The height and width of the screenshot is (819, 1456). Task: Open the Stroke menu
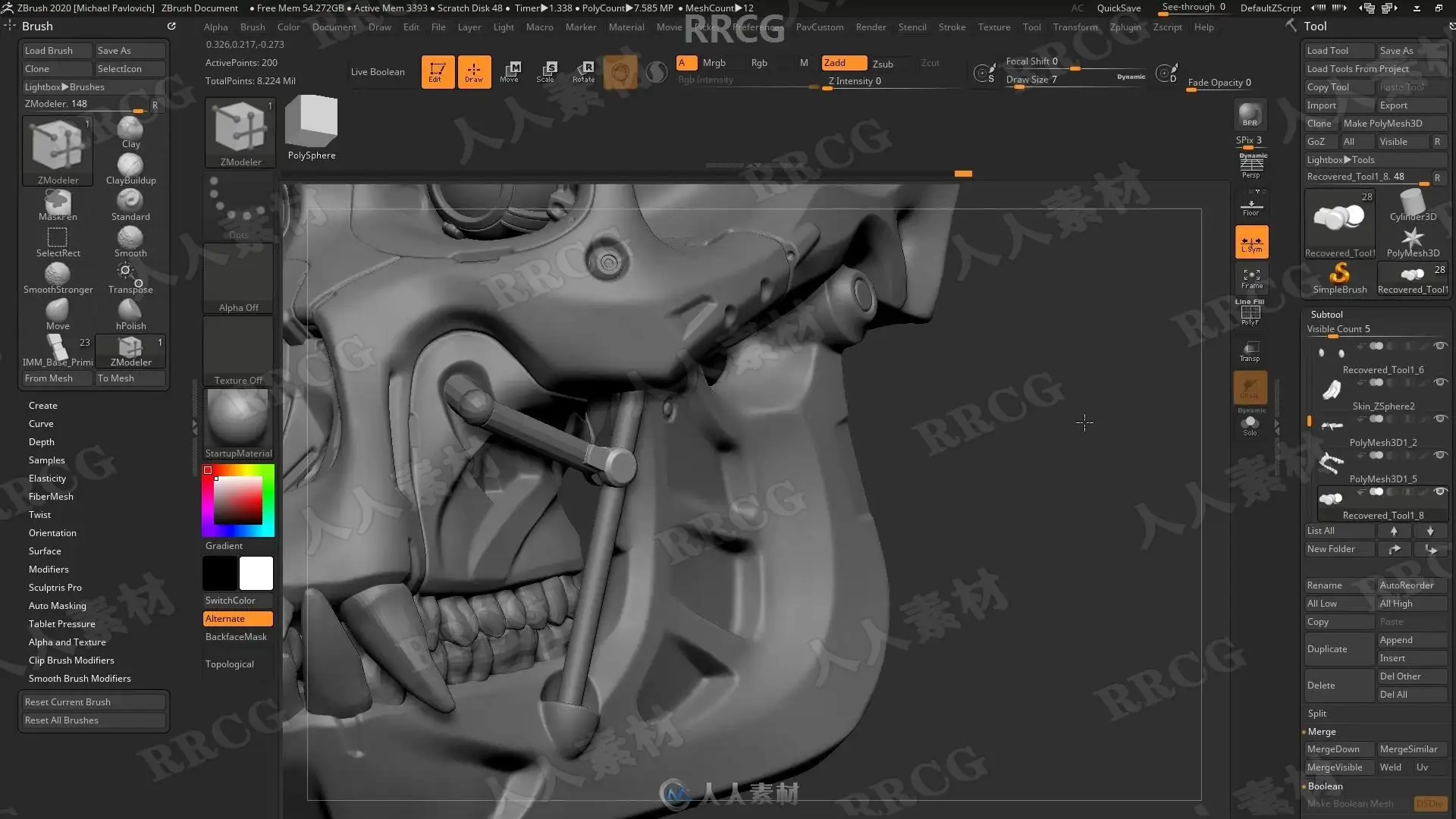pyautogui.click(x=952, y=27)
